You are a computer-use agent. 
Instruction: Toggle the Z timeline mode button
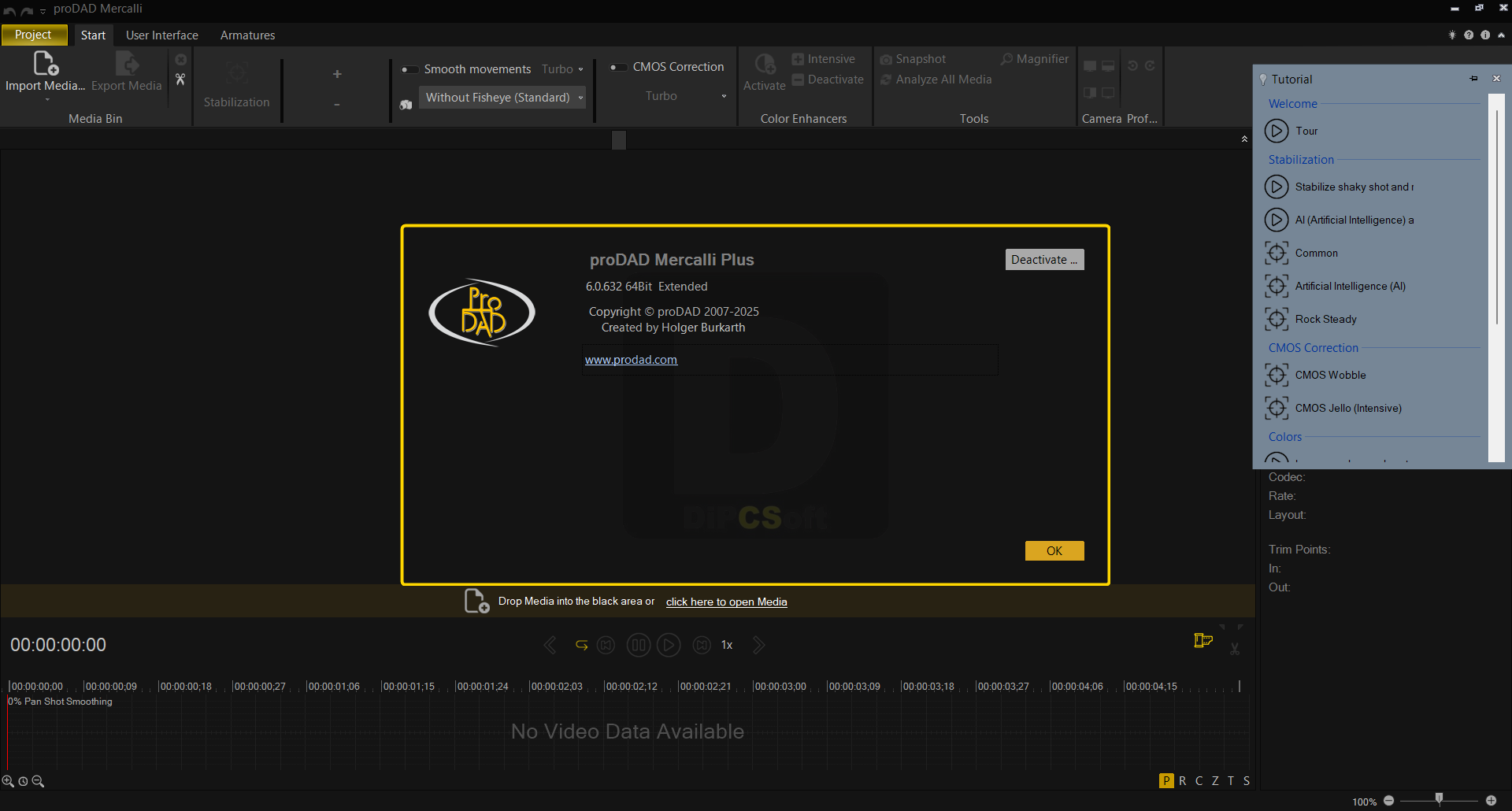pos(1215,780)
